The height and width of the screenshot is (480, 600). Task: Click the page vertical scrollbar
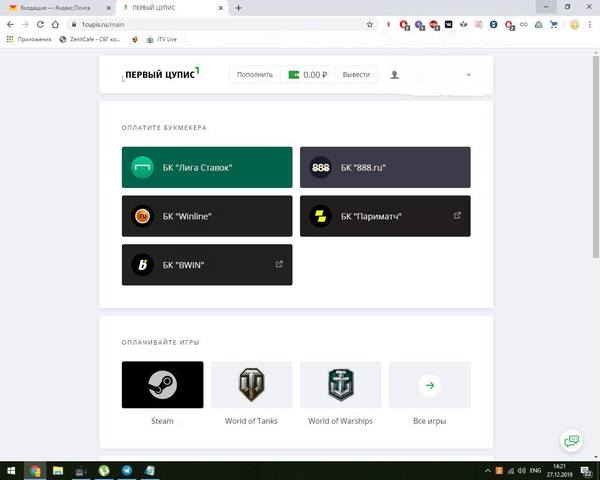(596, 157)
